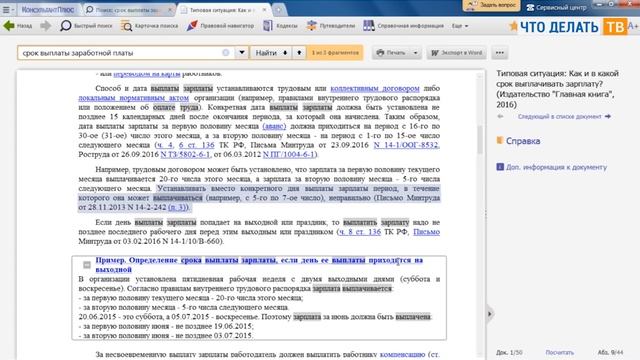Open Карточка поиска search card
The image size is (640, 360).
[x=150, y=26]
